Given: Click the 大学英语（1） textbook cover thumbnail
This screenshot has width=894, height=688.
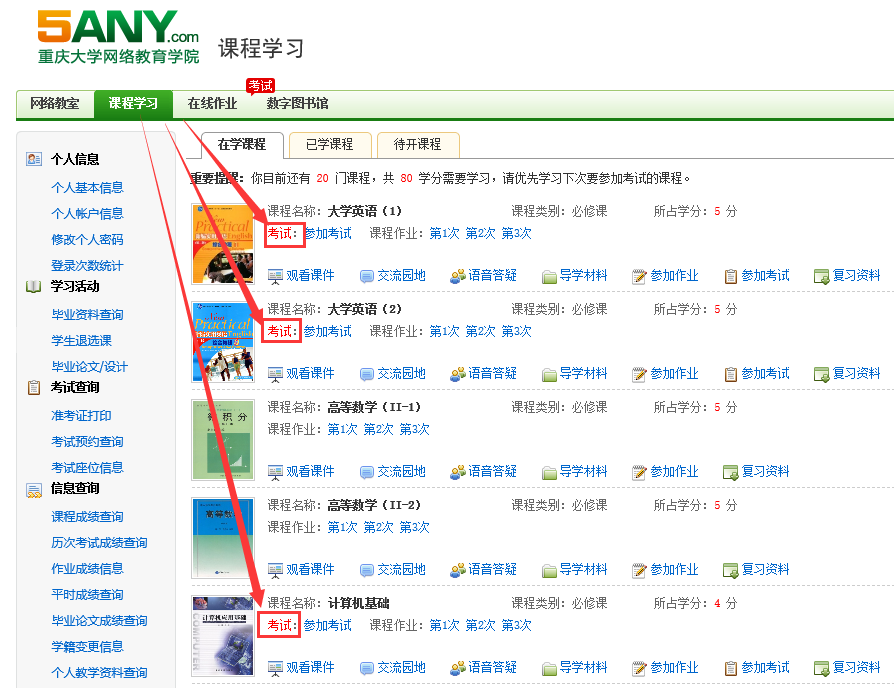Looking at the screenshot, I should coord(223,244).
